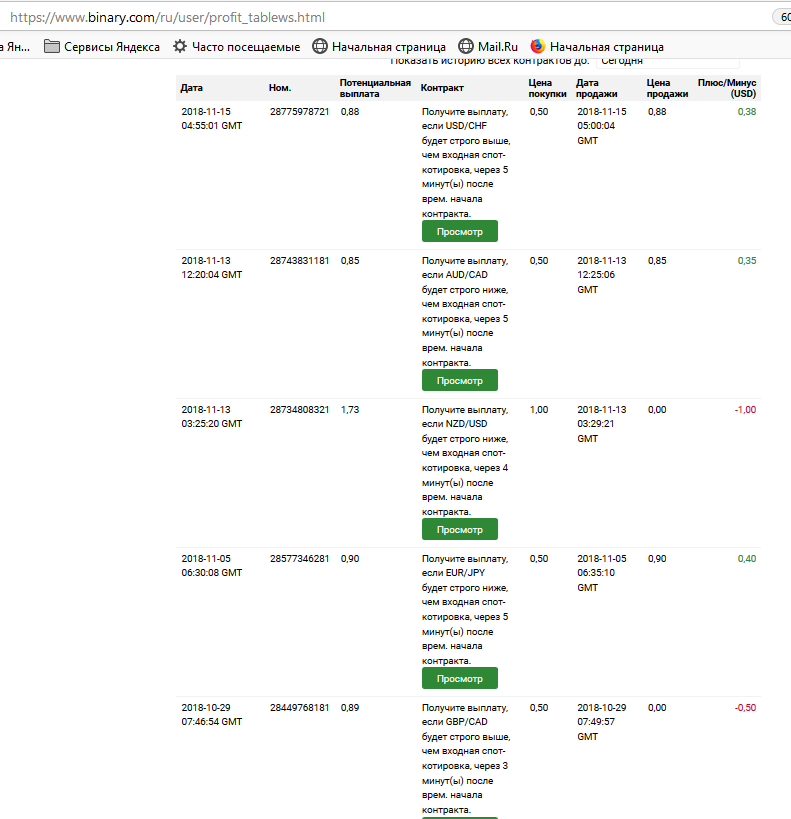
Task: Click contract number 28775978721
Action: tap(299, 112)
